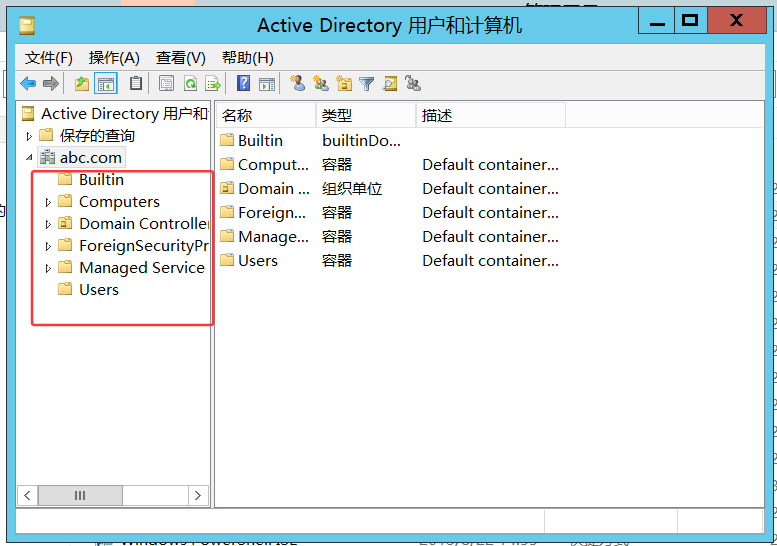Click the window title bar app icon
The width and height of the screenshot is (777, 546).
pos(27,25)
